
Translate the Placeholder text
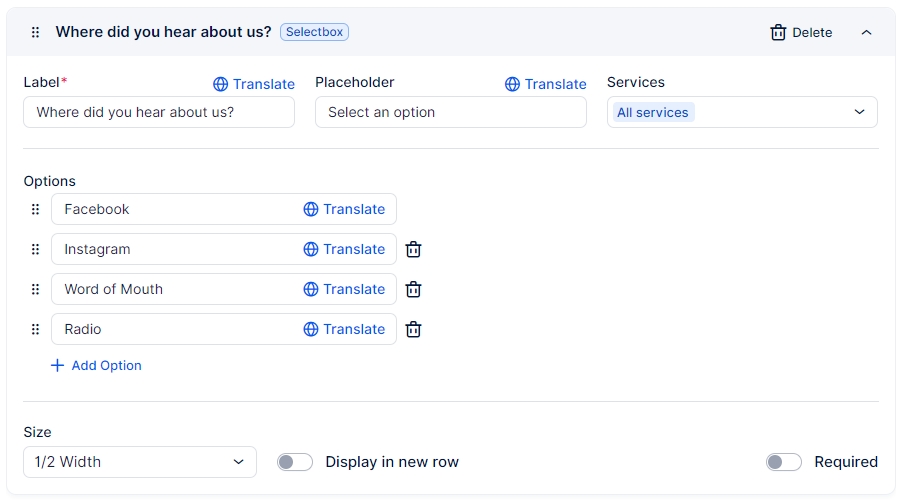click(546, 84)
